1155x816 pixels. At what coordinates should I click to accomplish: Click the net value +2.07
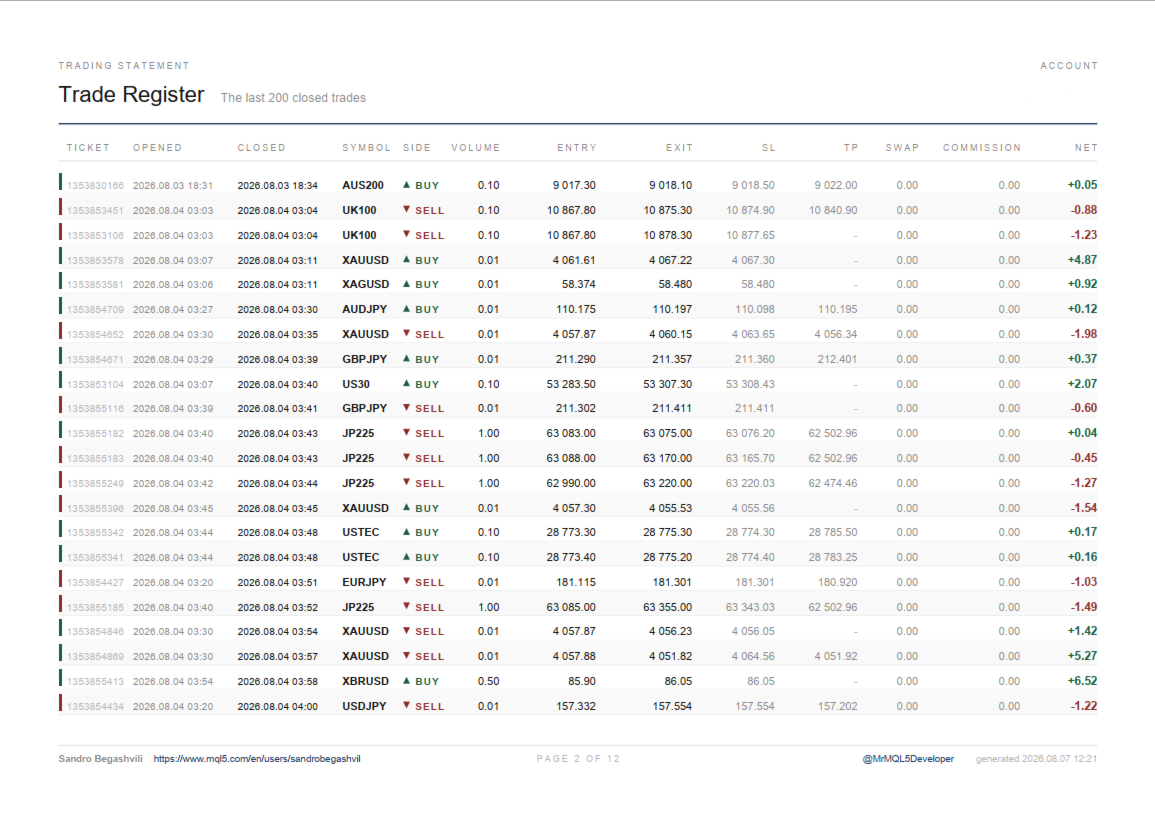[1082, 384]
